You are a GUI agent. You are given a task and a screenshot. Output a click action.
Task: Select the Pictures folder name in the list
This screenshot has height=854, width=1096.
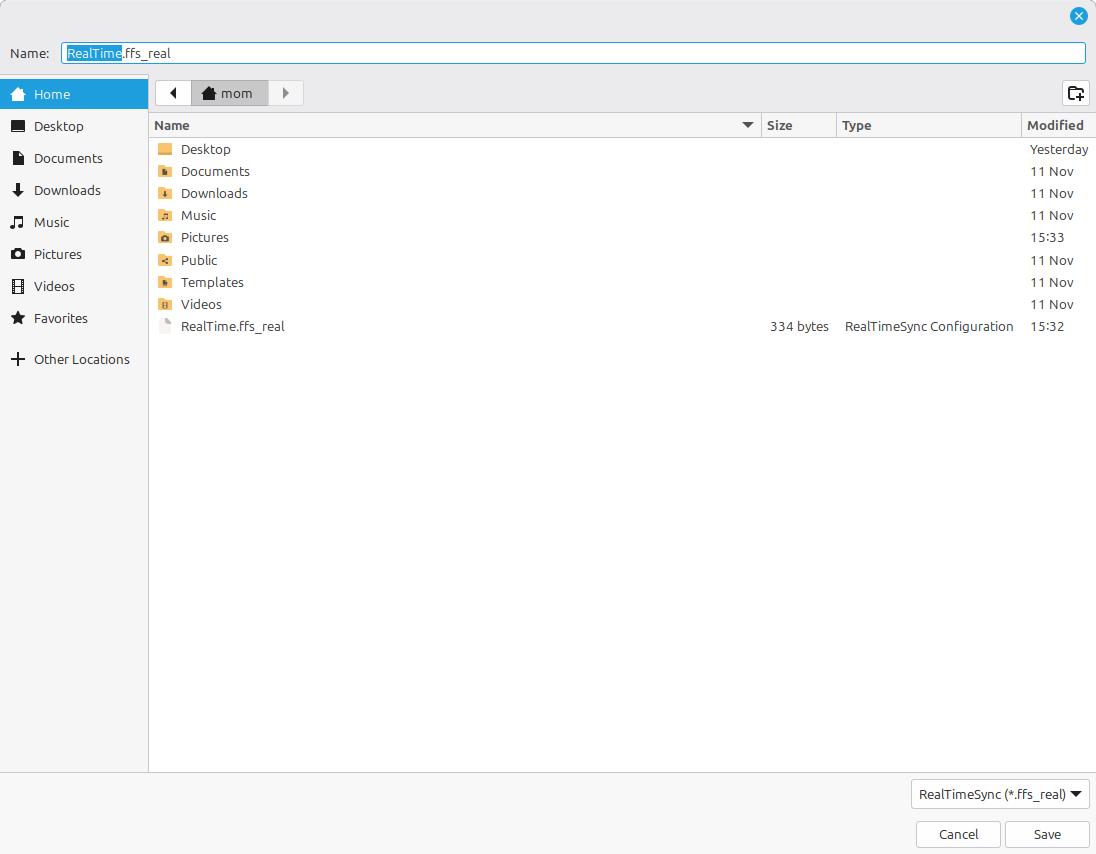[205, 238]
